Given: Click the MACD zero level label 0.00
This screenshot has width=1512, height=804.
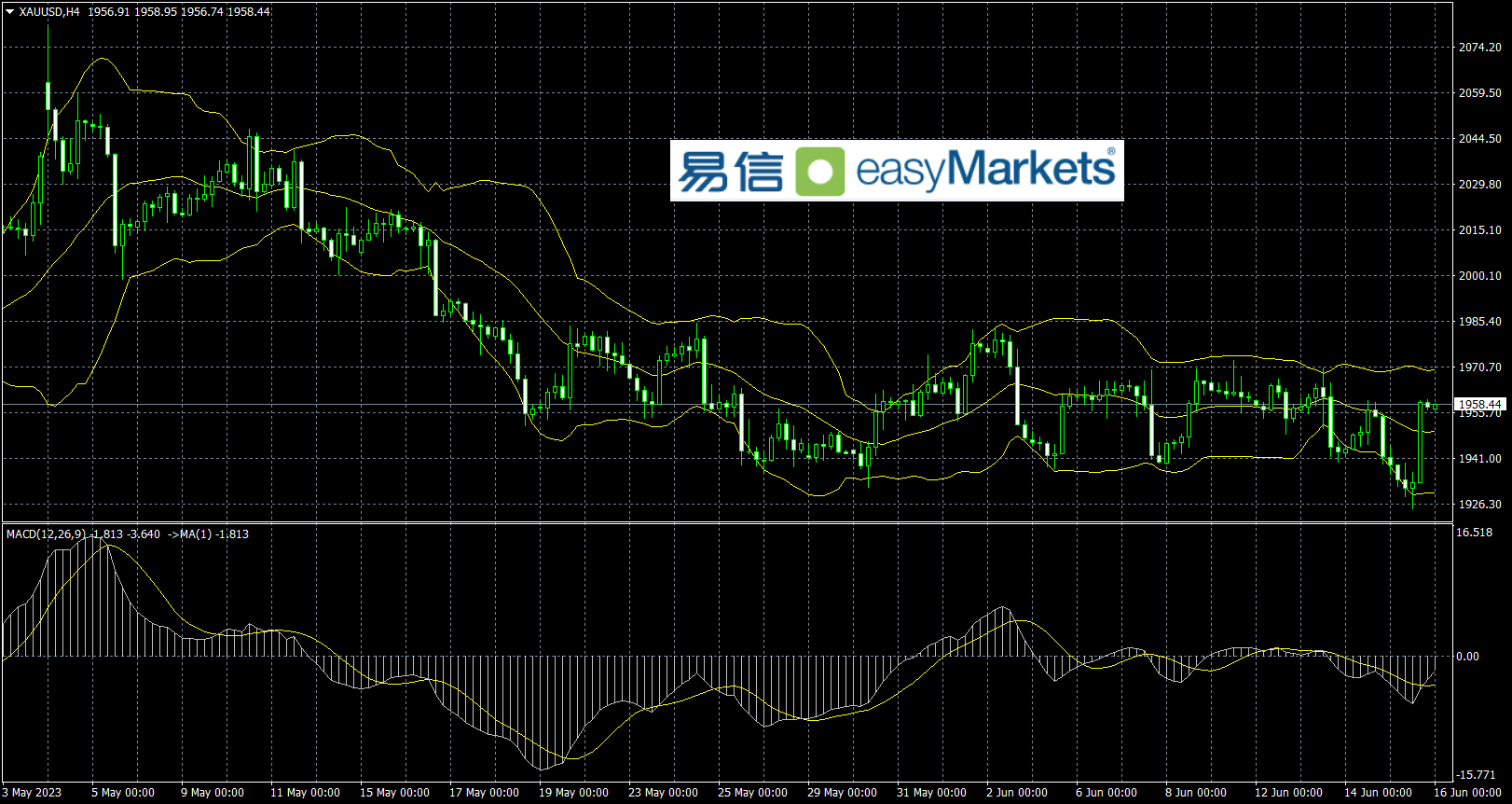Looking at the screenshot, I should pyautogui.click(x=1467, y=657).
